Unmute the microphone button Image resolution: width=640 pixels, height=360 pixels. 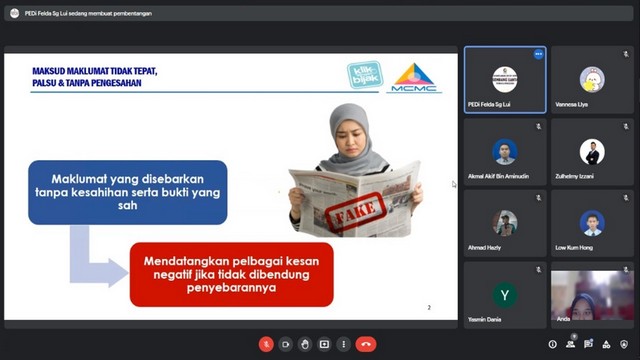coord(266,344)
